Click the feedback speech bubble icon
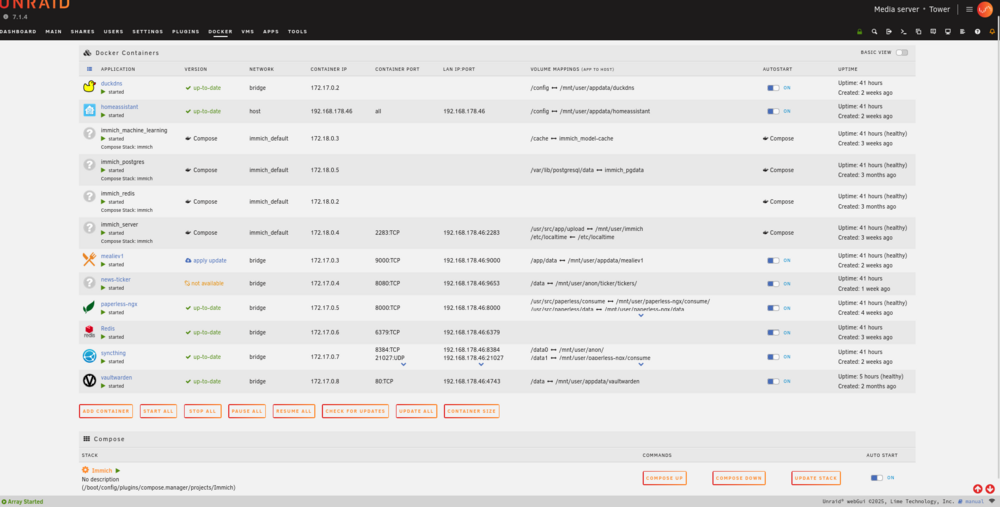This screenshot has height=507, width=1000. (933, 31)
